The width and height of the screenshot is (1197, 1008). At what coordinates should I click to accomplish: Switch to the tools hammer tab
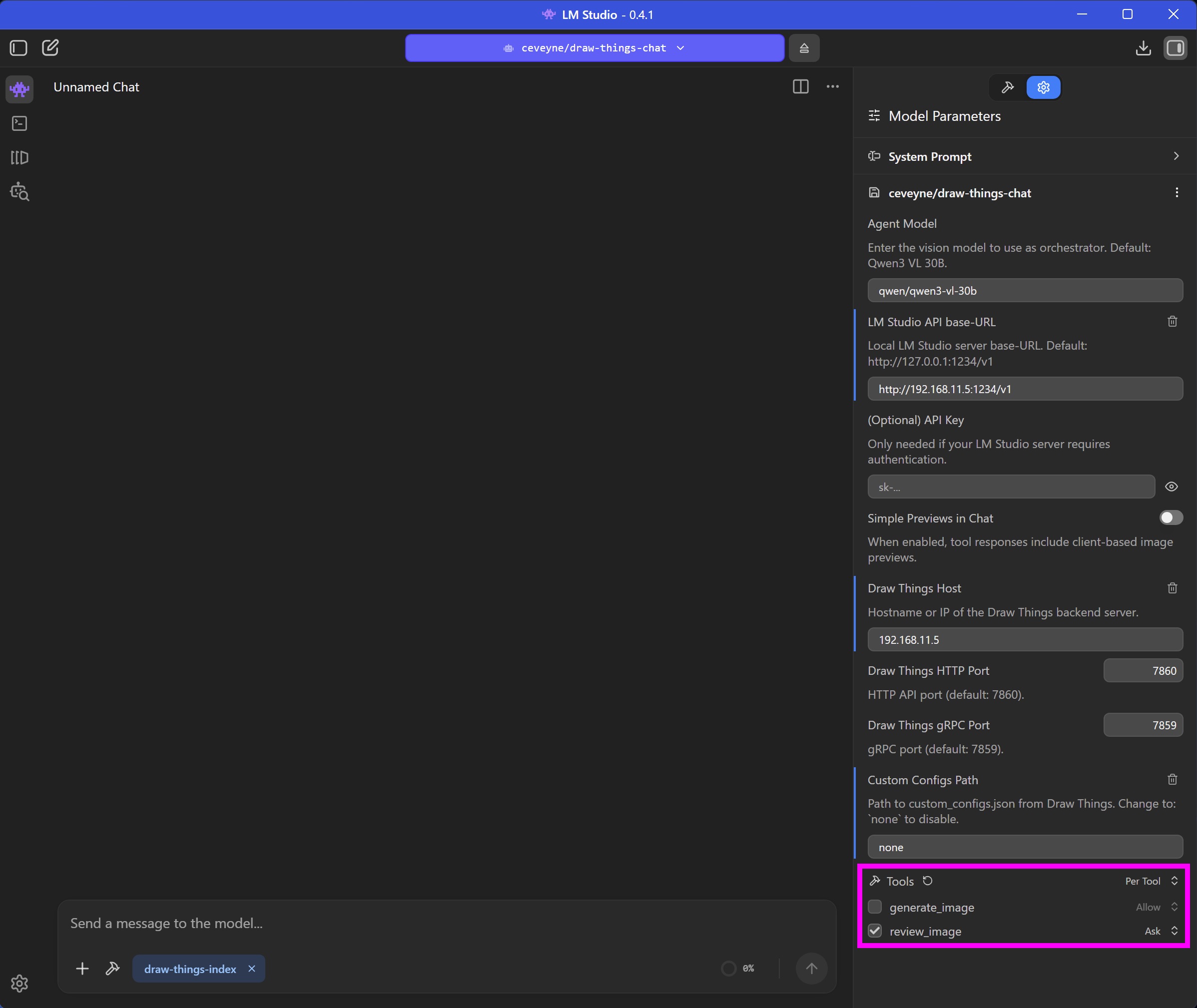coord(1008,87)
